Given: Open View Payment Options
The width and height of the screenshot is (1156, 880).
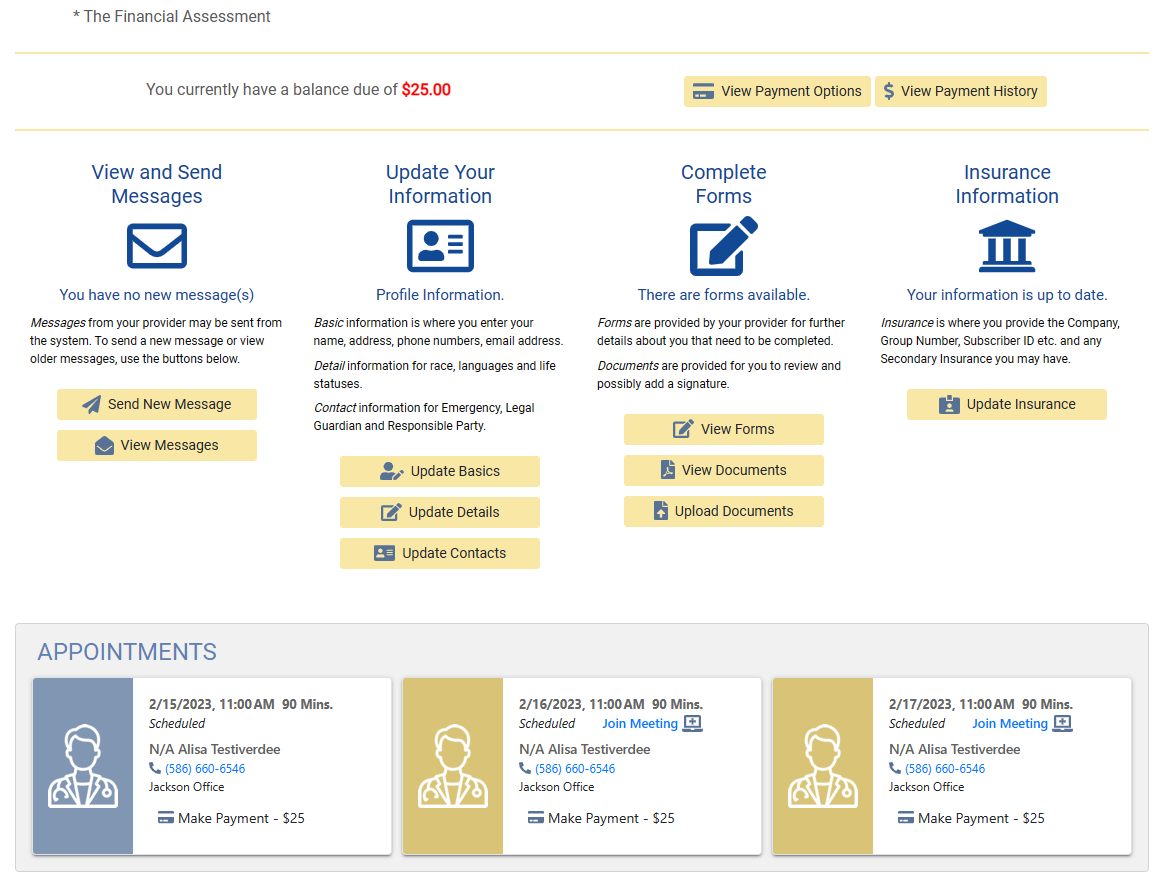Looking at the screenshot, I should pos(777,91).
